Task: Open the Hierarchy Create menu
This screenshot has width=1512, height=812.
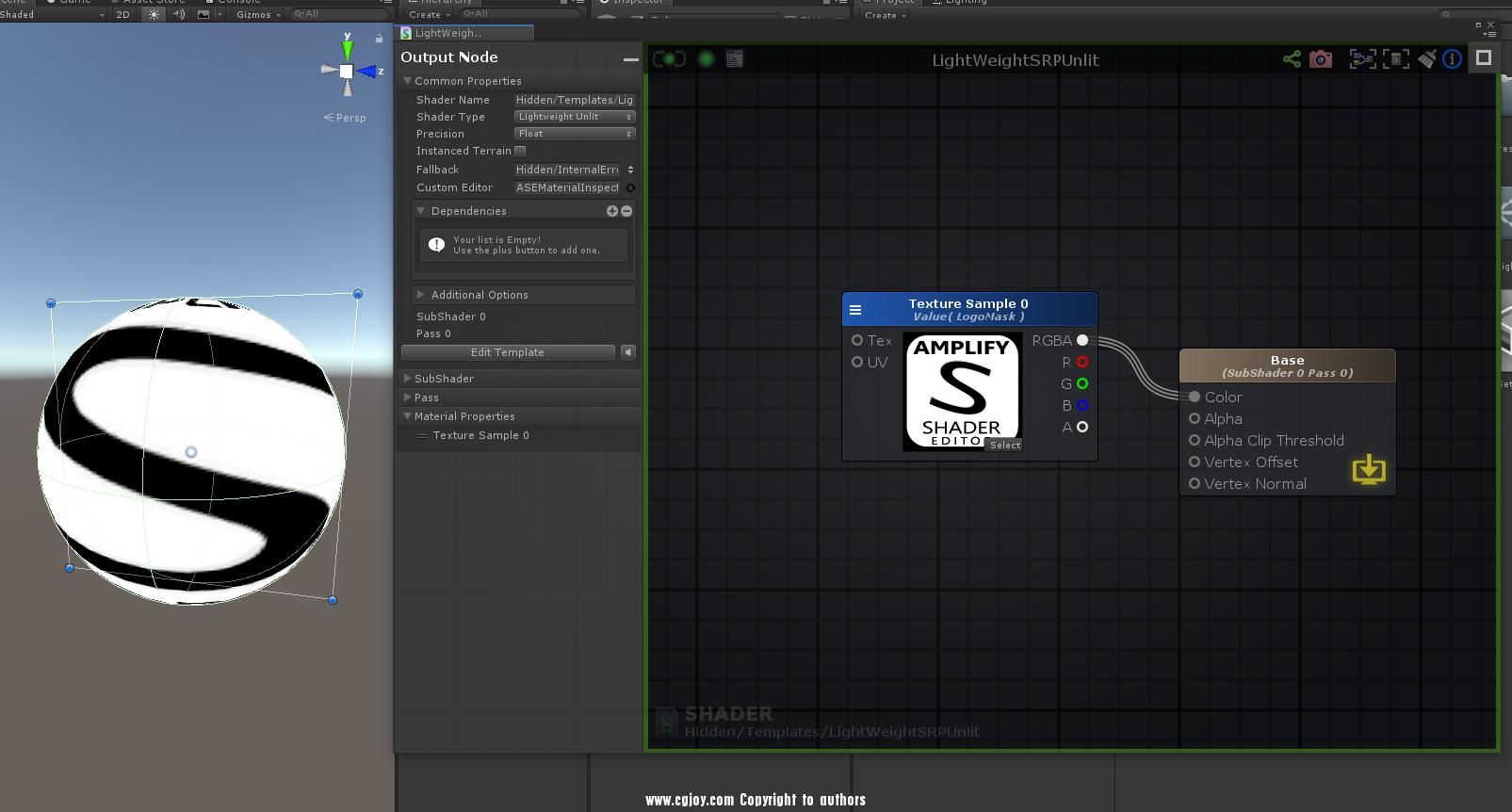Action: pyautogui.click(x=430, y=14)
